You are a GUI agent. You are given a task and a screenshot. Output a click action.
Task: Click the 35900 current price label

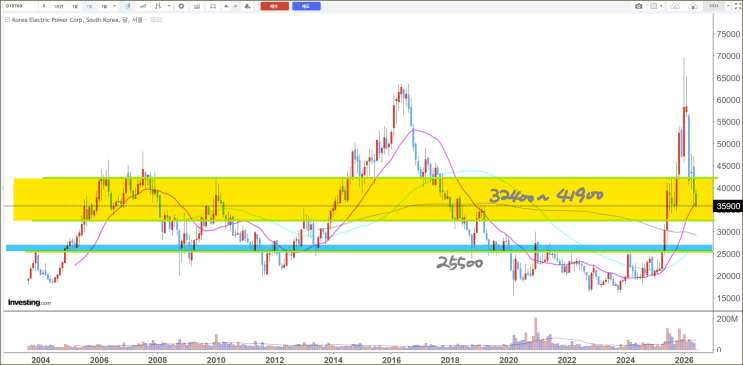point(727,206)
